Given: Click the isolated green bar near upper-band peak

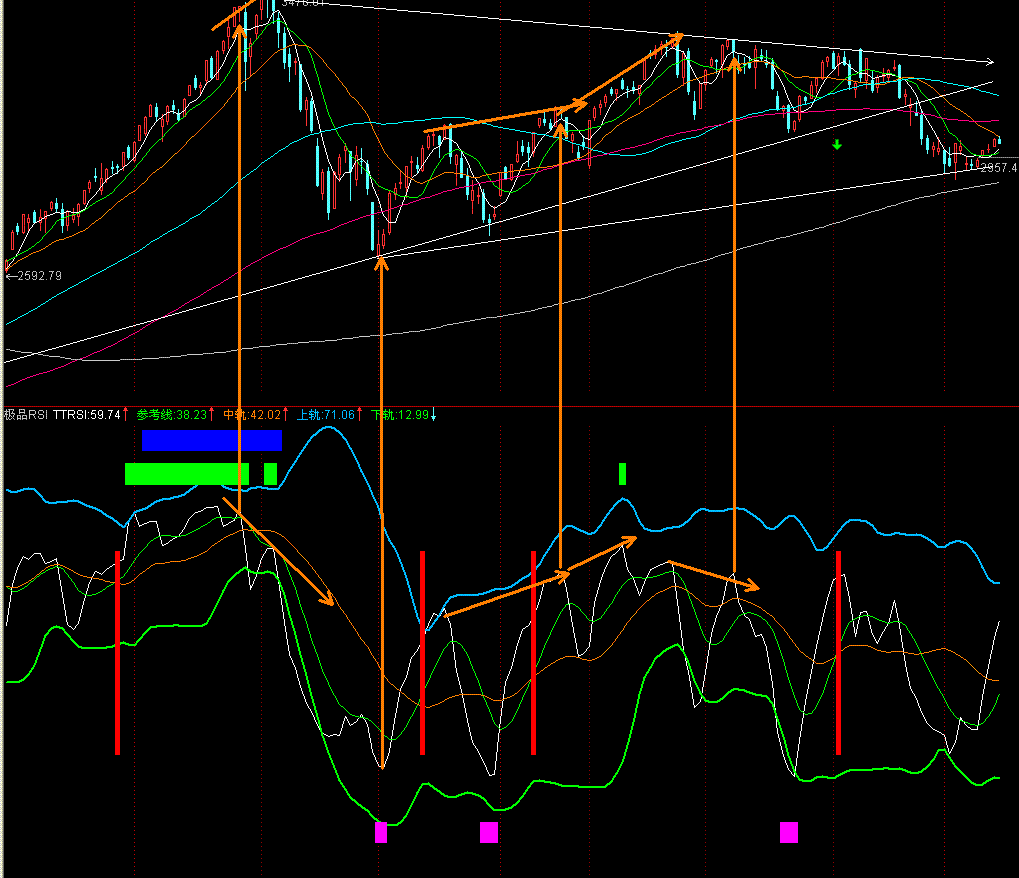Looking at the screenshot, I should click(x=623, y=474).
